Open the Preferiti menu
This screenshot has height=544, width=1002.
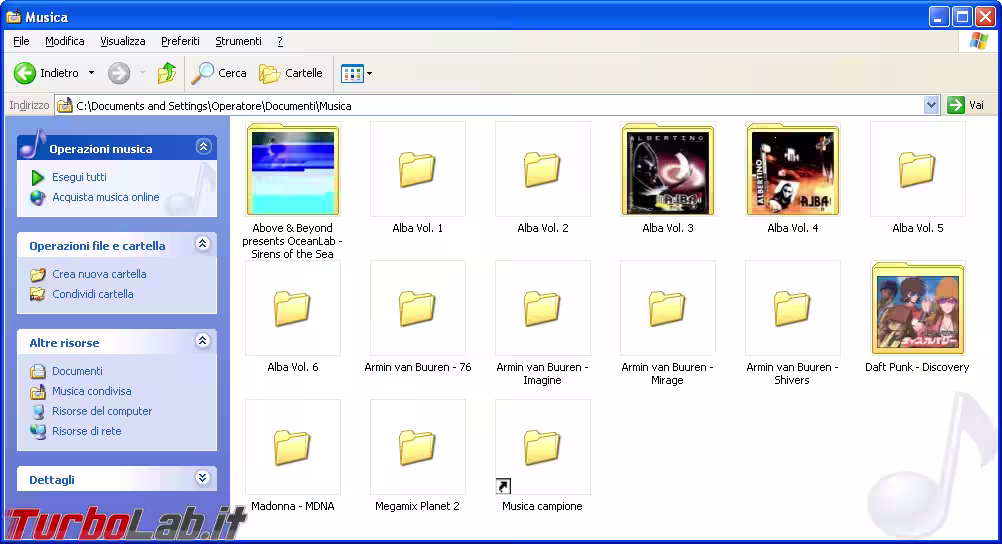[180, 41]
